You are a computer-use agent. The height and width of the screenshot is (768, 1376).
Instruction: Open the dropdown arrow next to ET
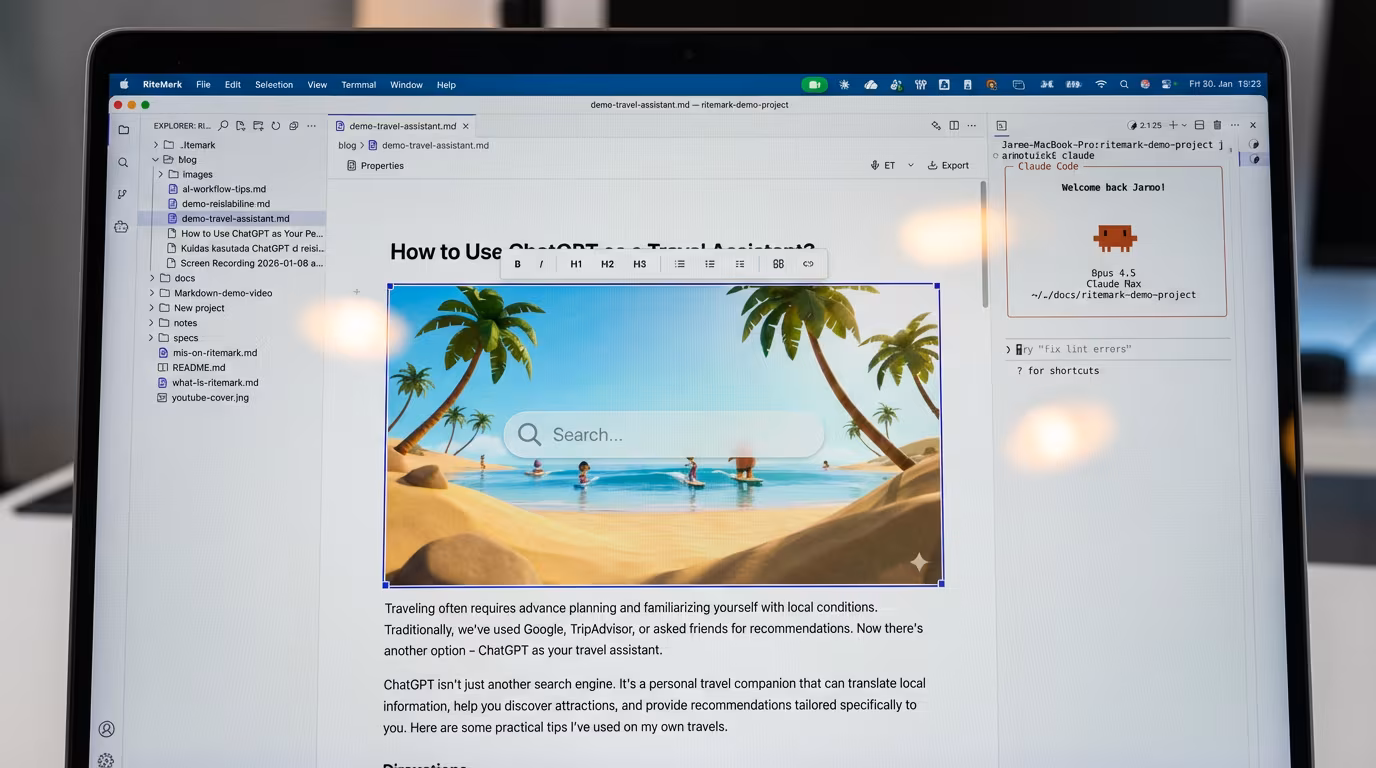click(x=910, y=166)
